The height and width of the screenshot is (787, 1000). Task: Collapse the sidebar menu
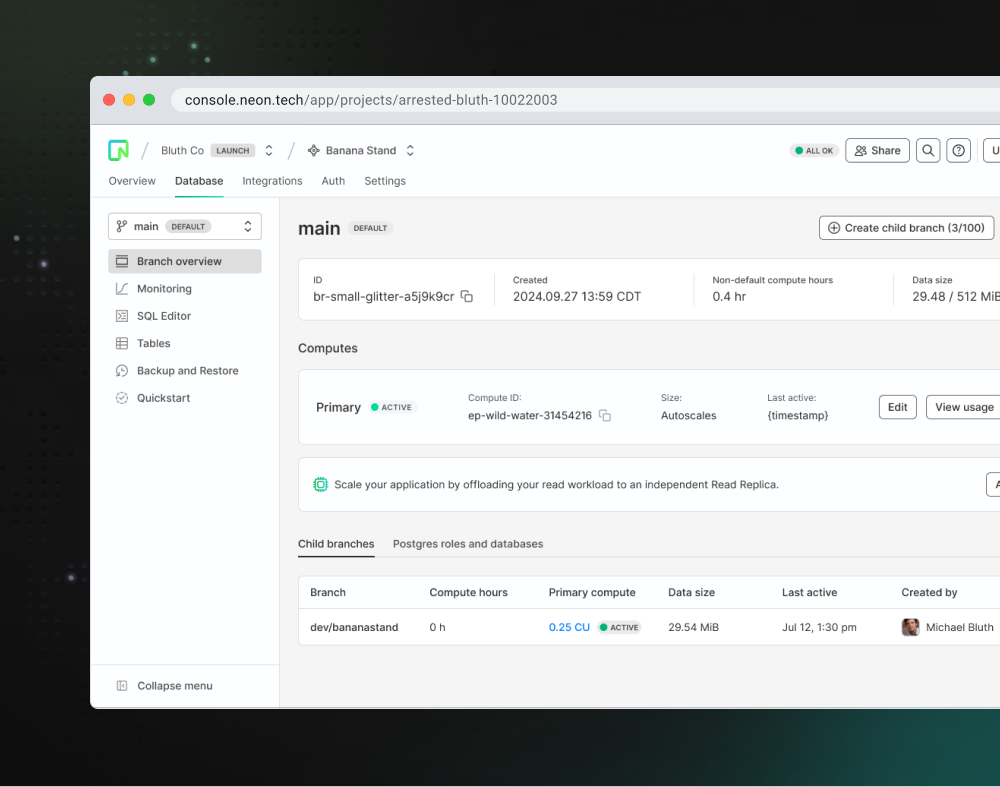point(174,686)
